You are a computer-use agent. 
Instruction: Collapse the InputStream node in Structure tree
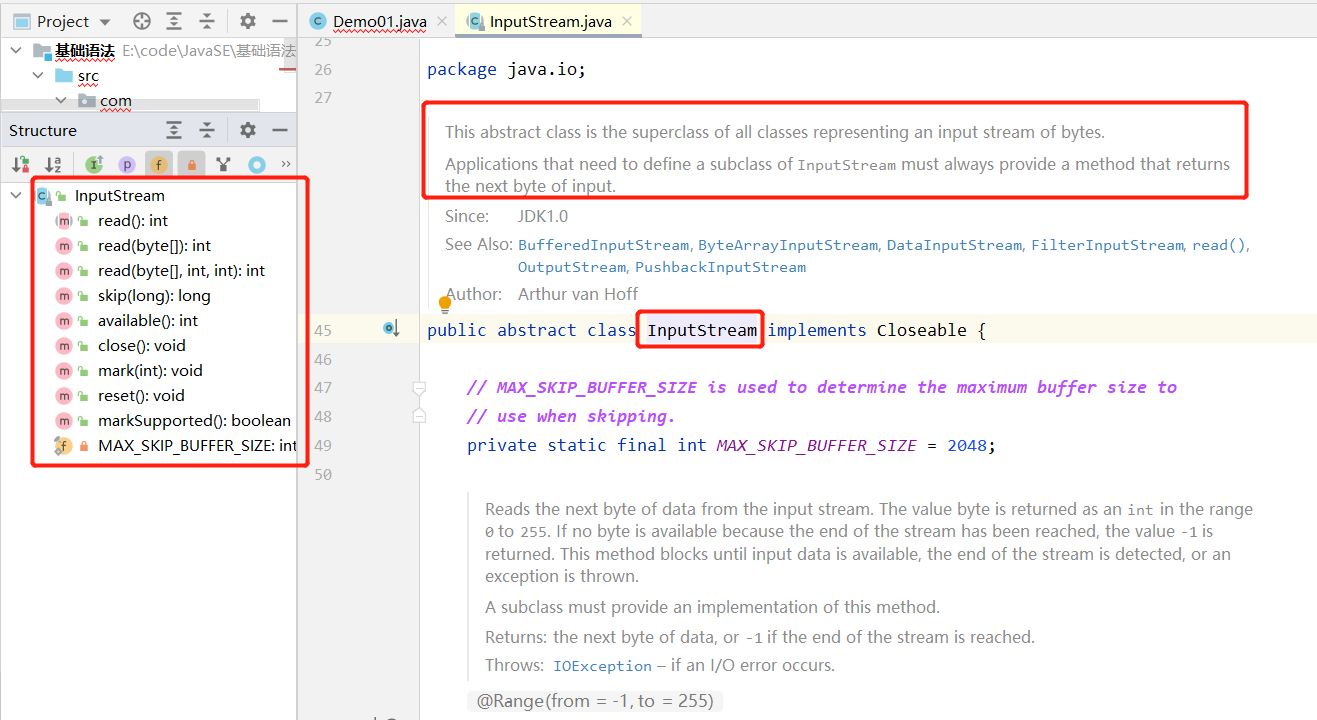(x=17, y=195)
